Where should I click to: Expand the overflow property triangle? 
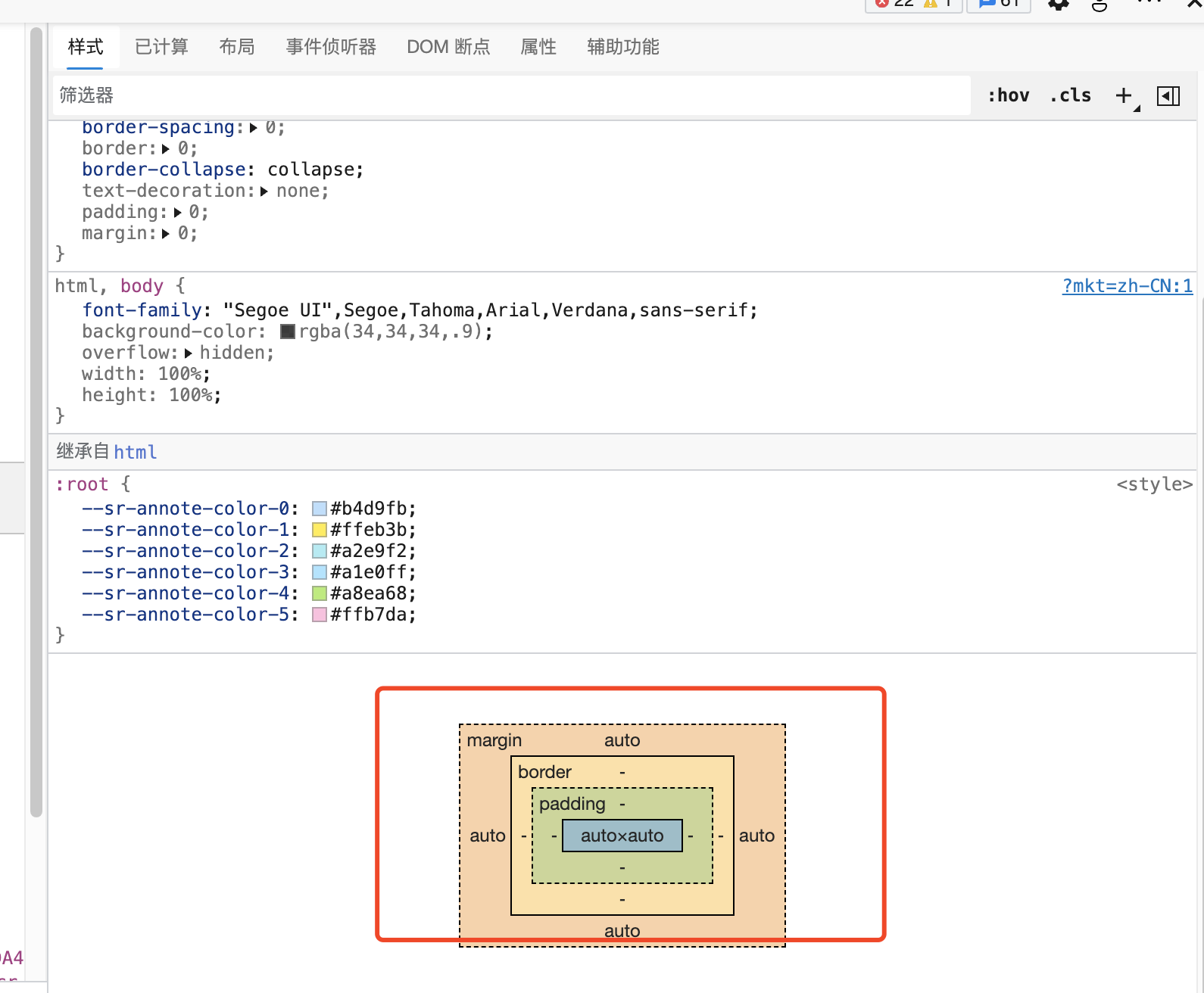(x=188, y=353)
